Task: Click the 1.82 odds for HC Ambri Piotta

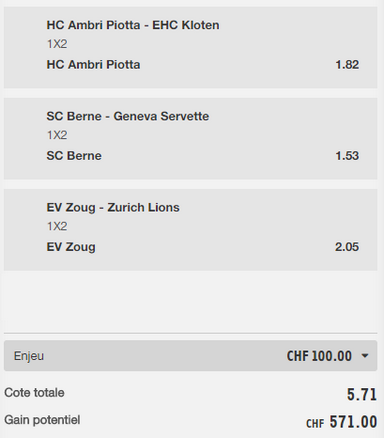Action: click(x=347, y=65)
